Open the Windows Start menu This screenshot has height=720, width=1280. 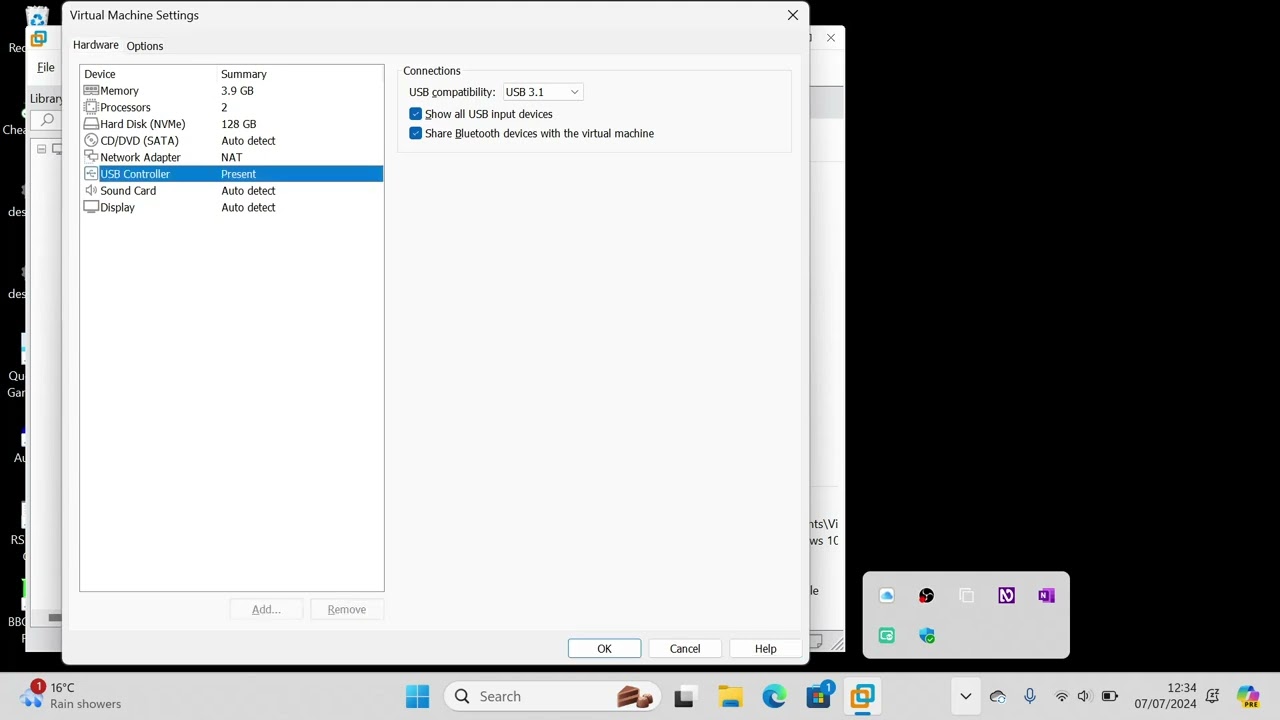[418, 696]
